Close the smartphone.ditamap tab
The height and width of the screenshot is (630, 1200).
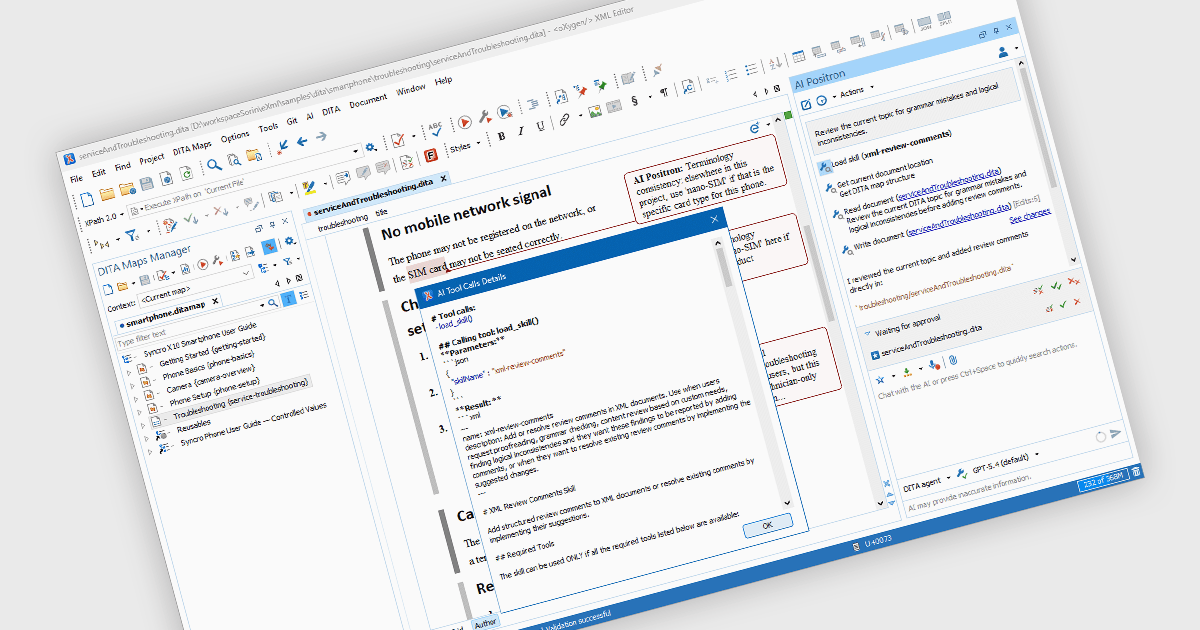(215, 301)
